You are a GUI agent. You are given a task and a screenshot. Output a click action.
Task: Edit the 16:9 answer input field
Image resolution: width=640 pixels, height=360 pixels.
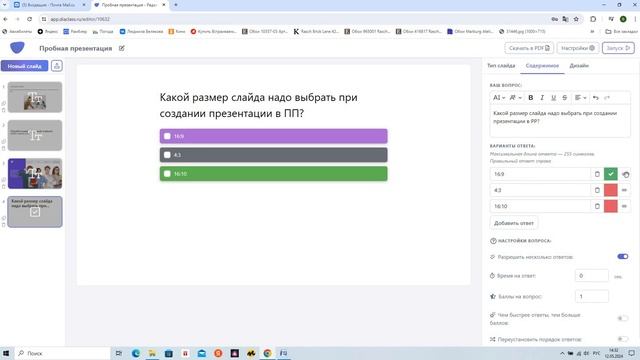click(x=540, y=174)
